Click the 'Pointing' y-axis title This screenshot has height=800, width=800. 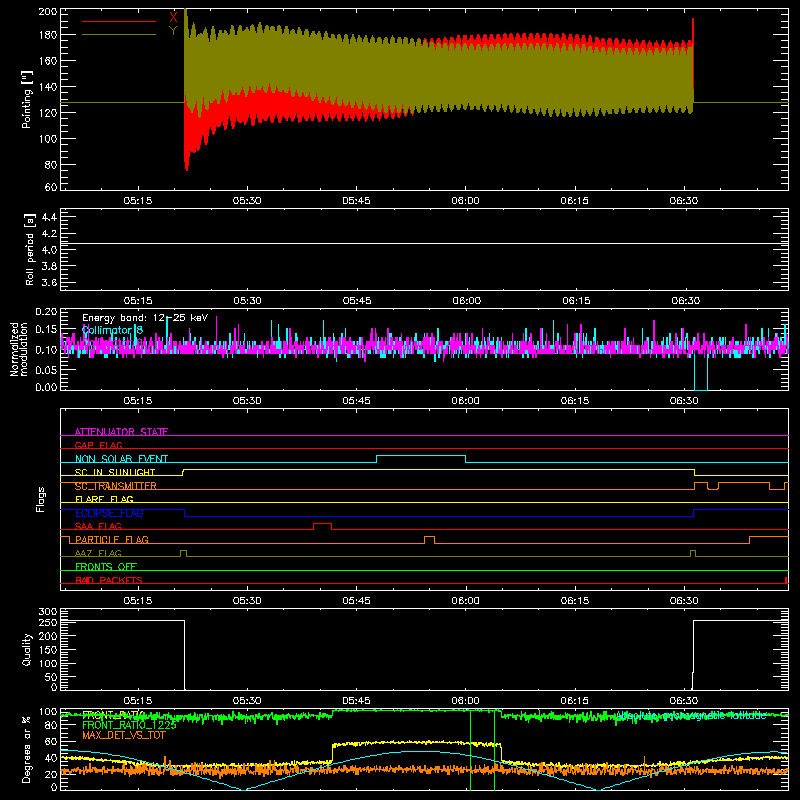27,99
